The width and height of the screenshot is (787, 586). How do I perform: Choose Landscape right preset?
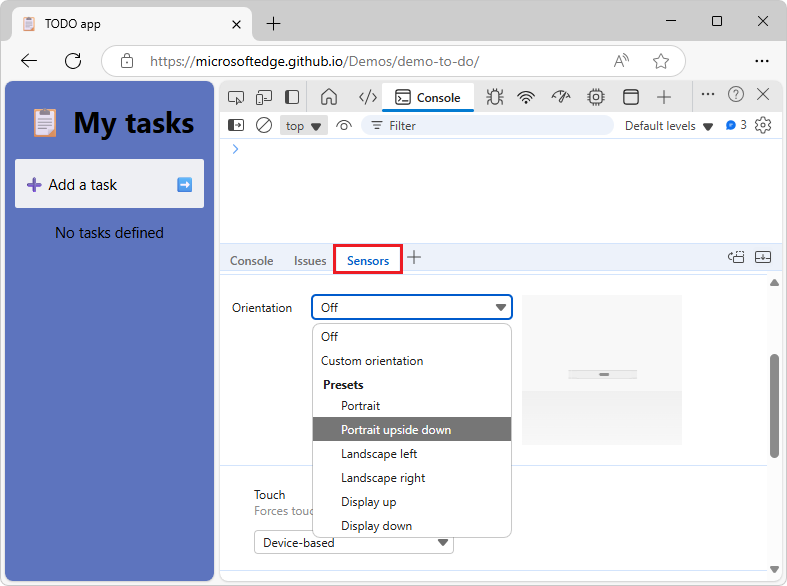tap(412, 478)
